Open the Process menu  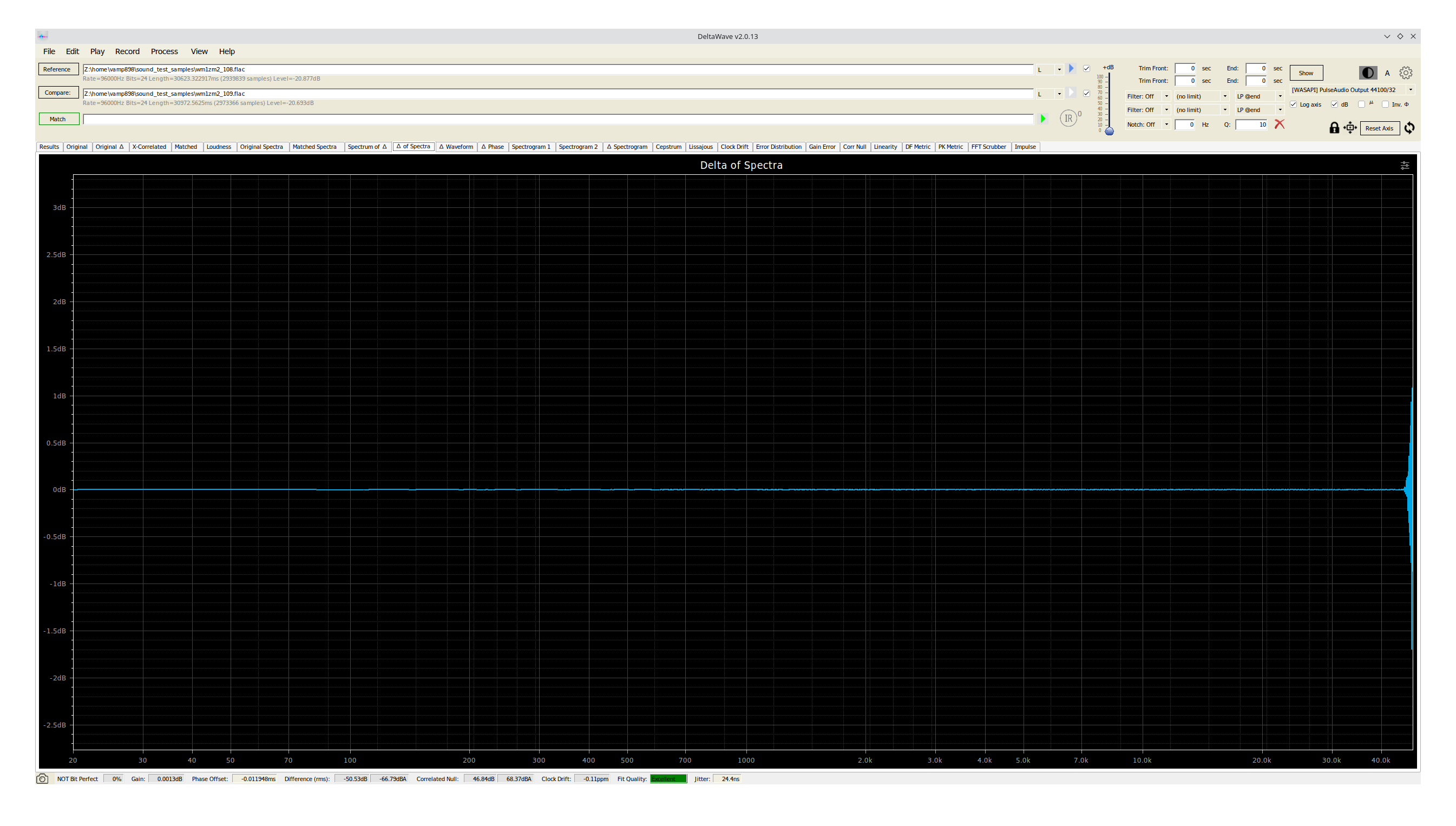[x=164, y=51]
